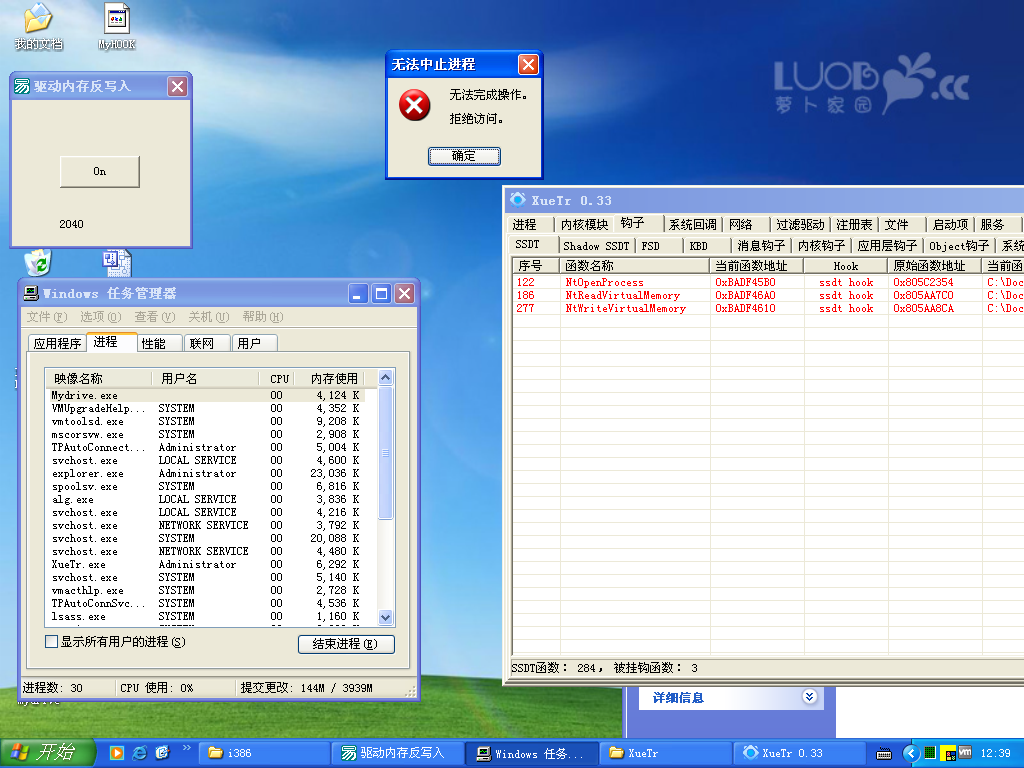1024x768 pixels.
Task: Open the Object钩子 sub-tab
Action: (x=959, y=246)
